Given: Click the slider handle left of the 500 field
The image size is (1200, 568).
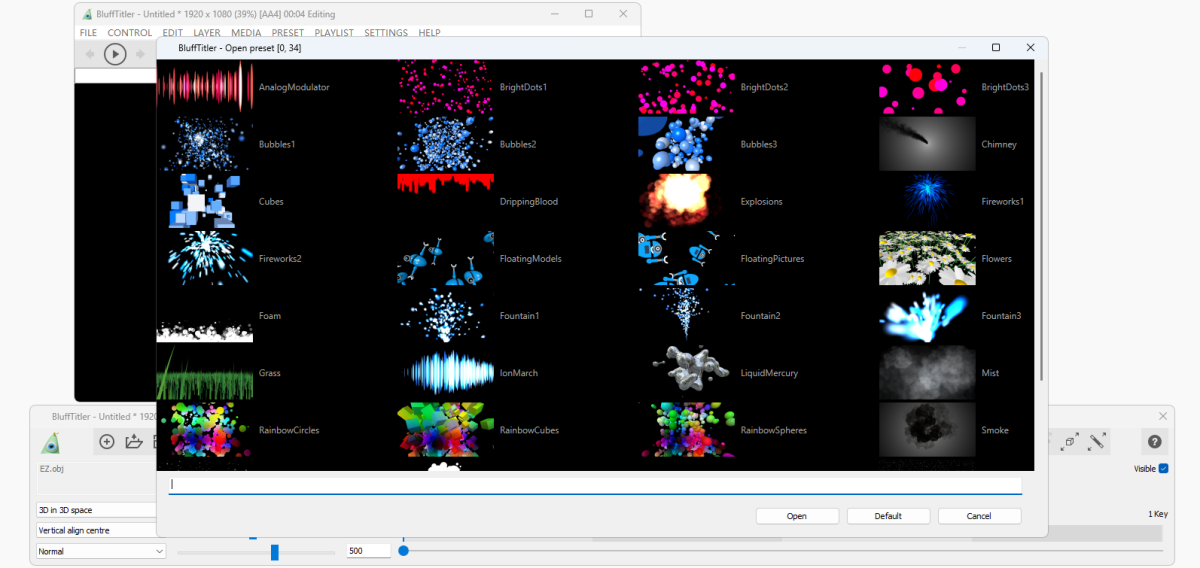Looking at the screenshot, I should click(274, 552).
